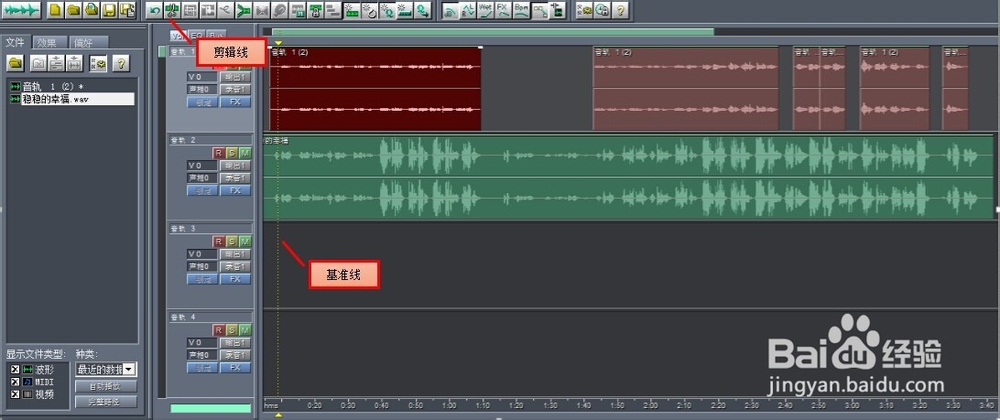The height and width of the screenshot is (420, 1000).
Task: Click the save session floppy disk icon
Action: point(110,10)
